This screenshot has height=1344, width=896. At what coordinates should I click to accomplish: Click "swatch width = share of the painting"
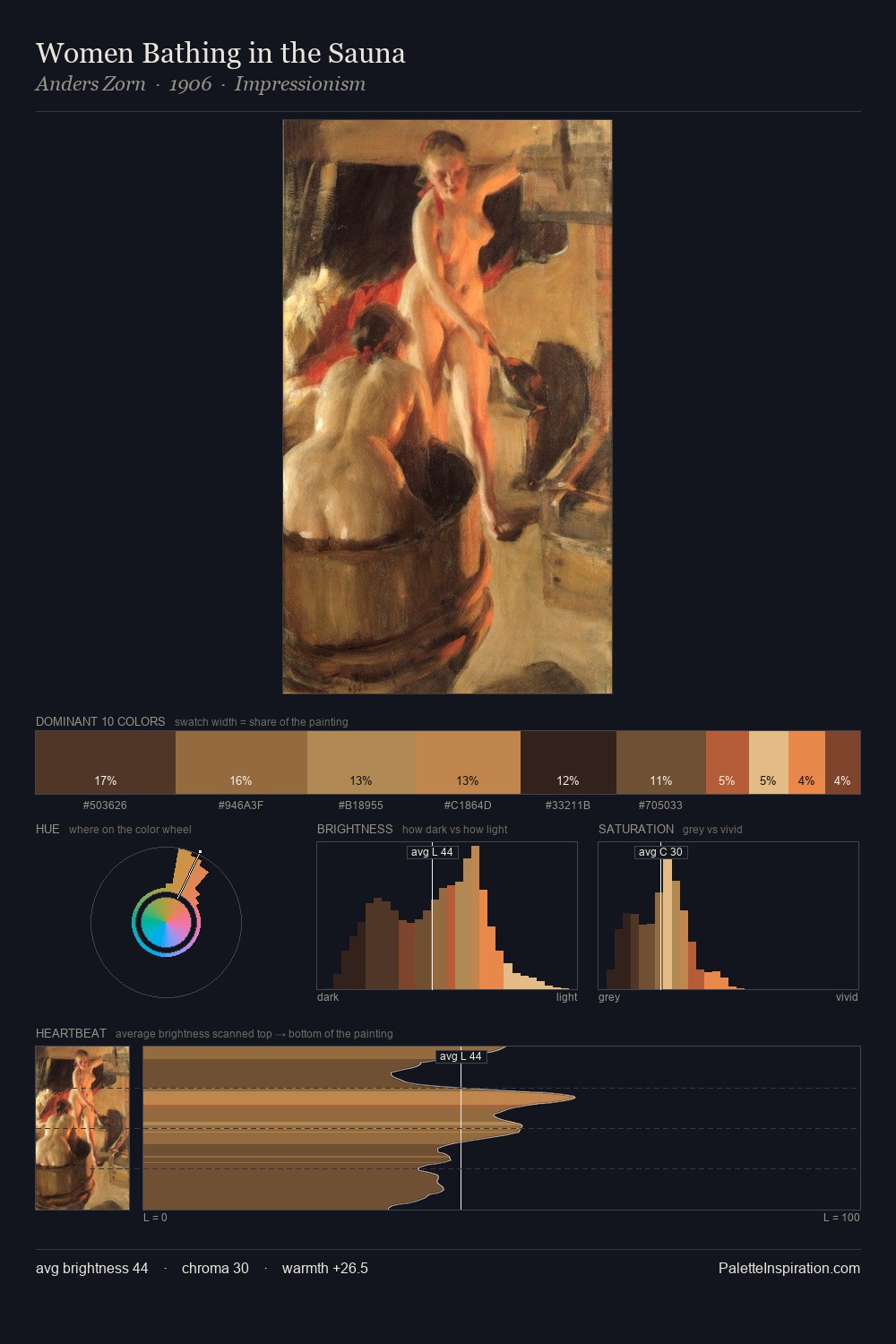coord(262,722)
